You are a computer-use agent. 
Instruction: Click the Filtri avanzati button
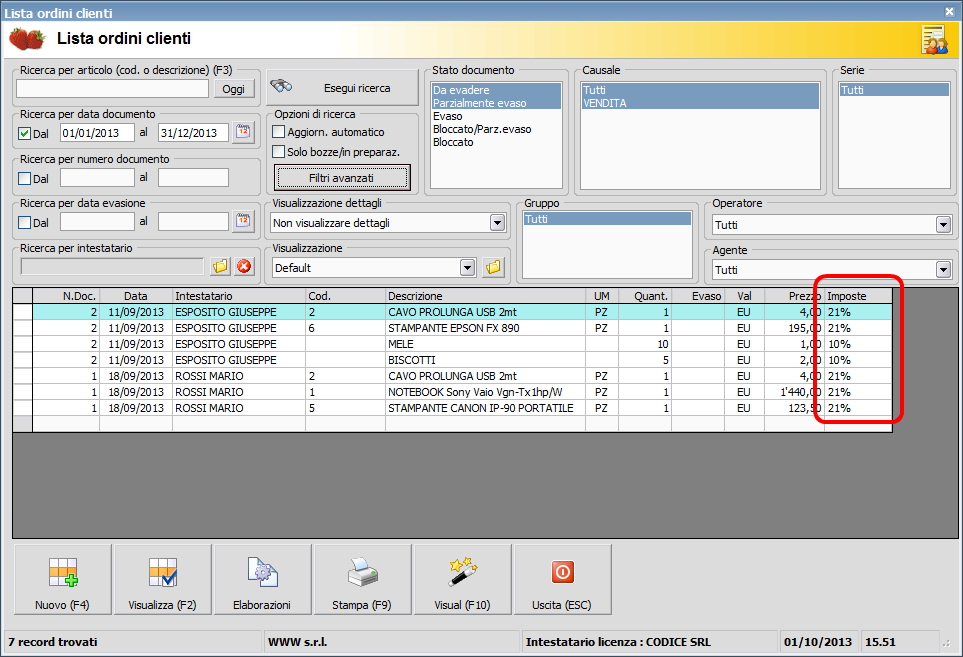pyautogui.click(x=342, y=177)
